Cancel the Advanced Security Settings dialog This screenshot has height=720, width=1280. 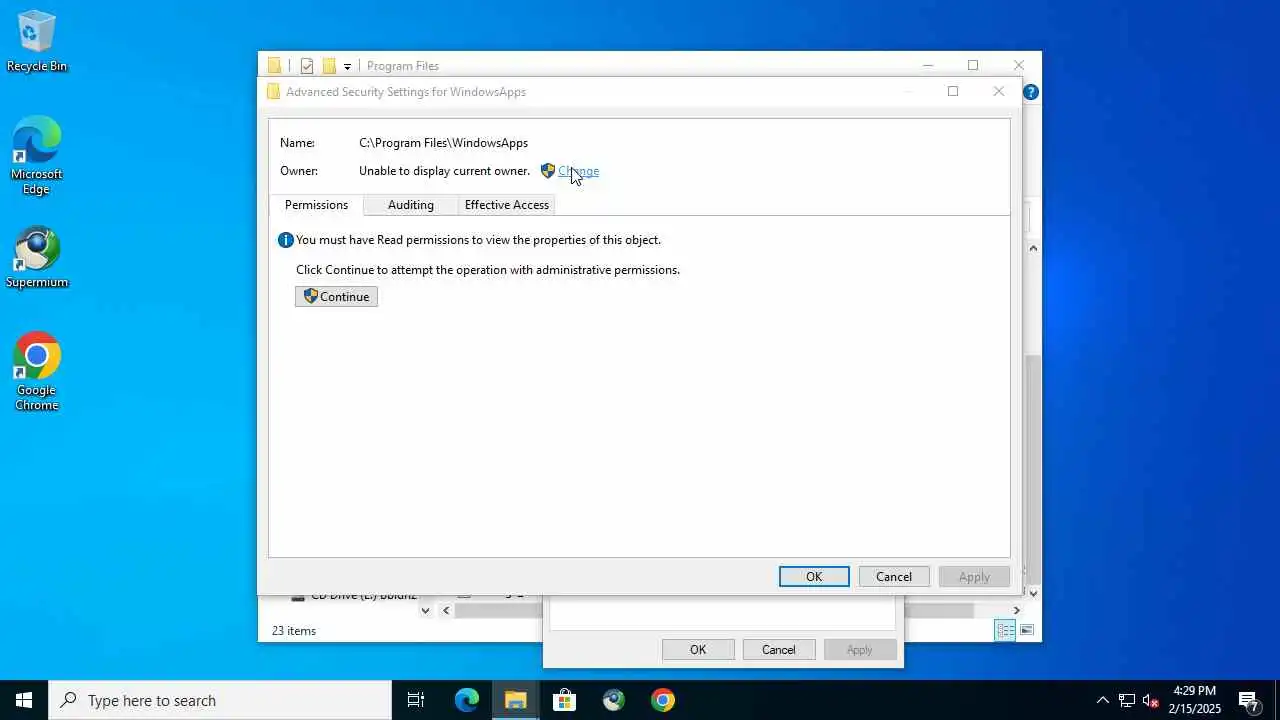894,577
